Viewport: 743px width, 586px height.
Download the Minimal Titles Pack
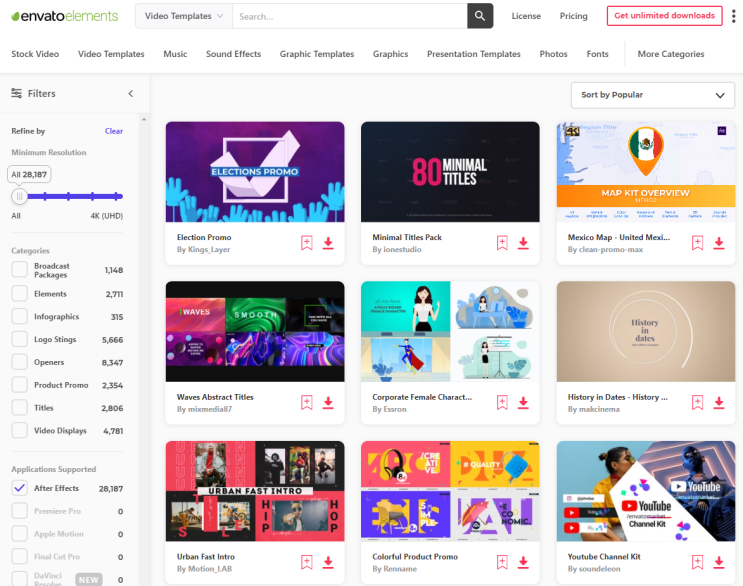tap(523, 243)
